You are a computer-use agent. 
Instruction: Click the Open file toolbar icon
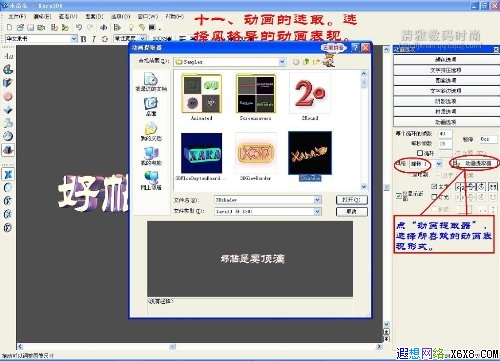pyautogui.click(x=20, y=27)
